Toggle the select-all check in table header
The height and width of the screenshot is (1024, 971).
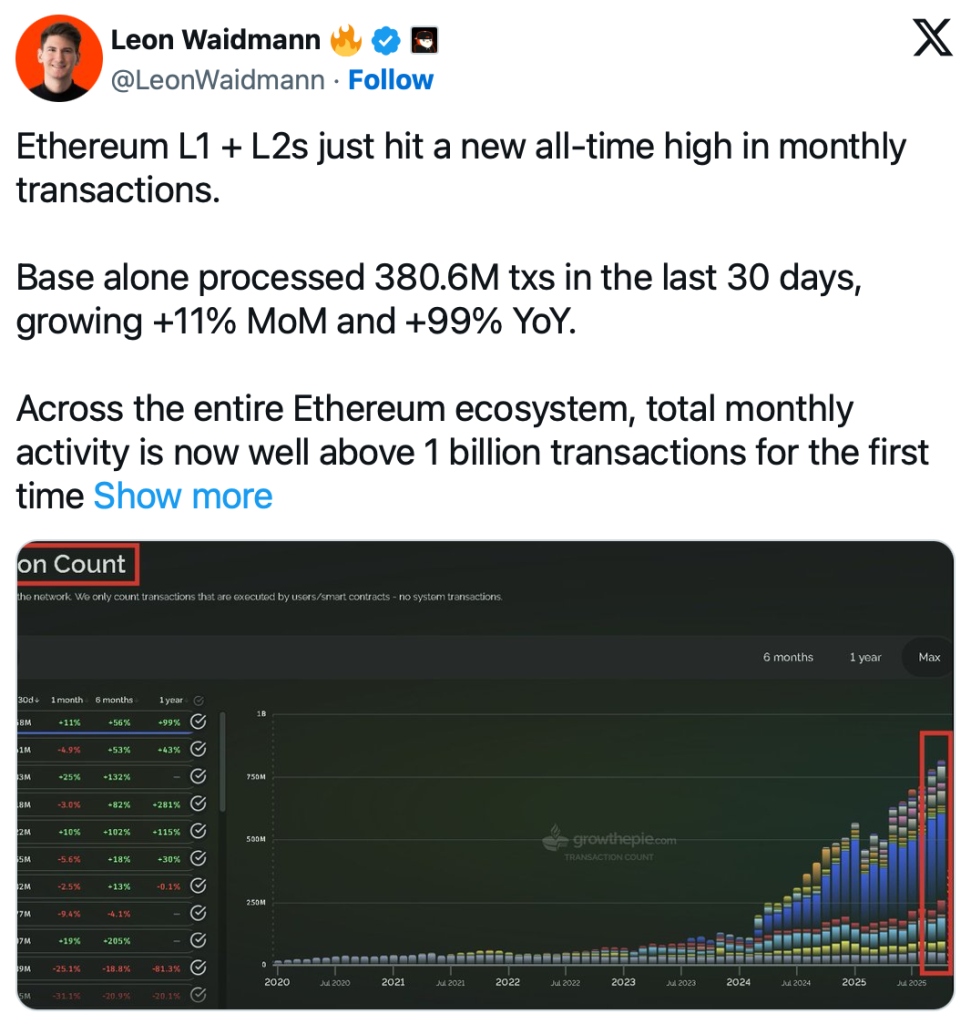coord(198,701)
